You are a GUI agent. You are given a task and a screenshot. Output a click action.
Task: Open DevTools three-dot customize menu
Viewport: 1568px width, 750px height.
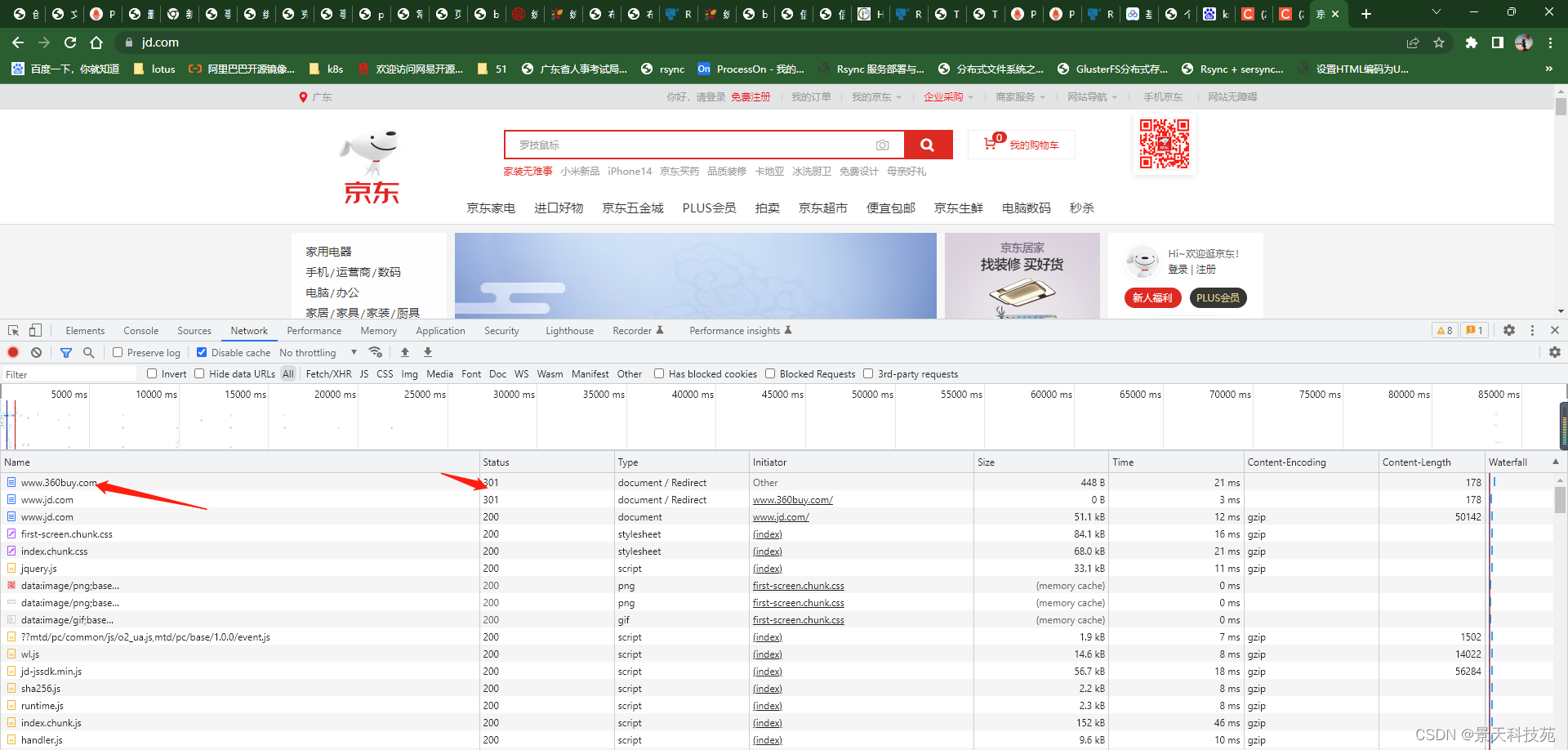(1532, 330)
